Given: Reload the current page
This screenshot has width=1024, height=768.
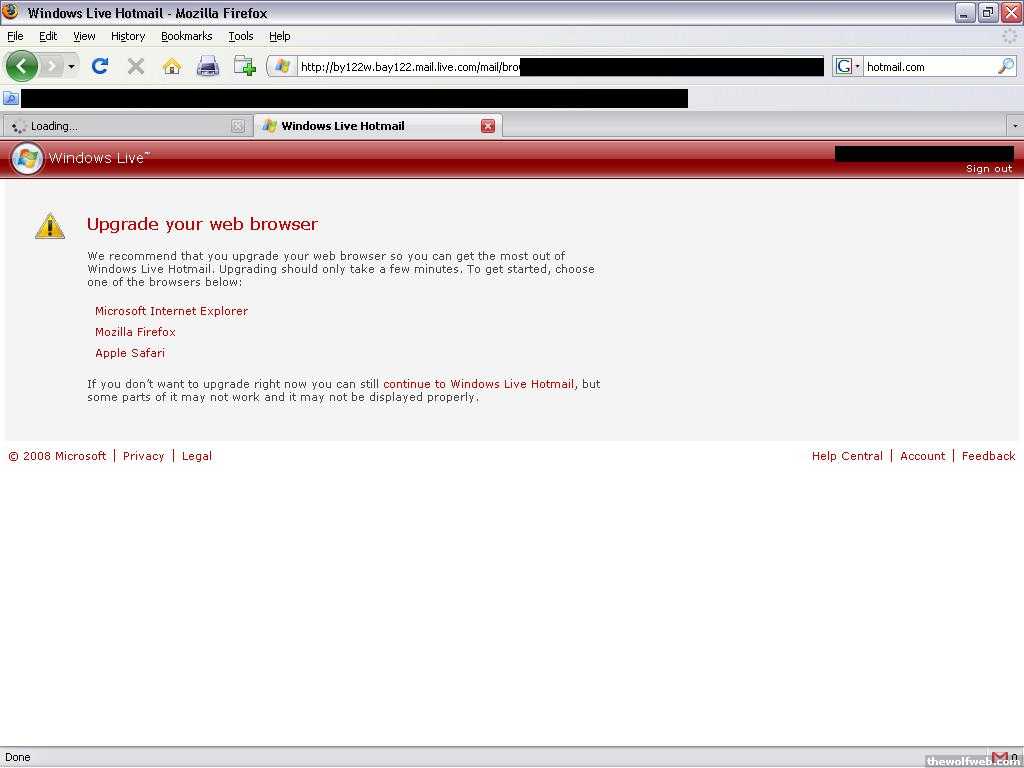Looking at the screenshot, I should coord(99,66).
